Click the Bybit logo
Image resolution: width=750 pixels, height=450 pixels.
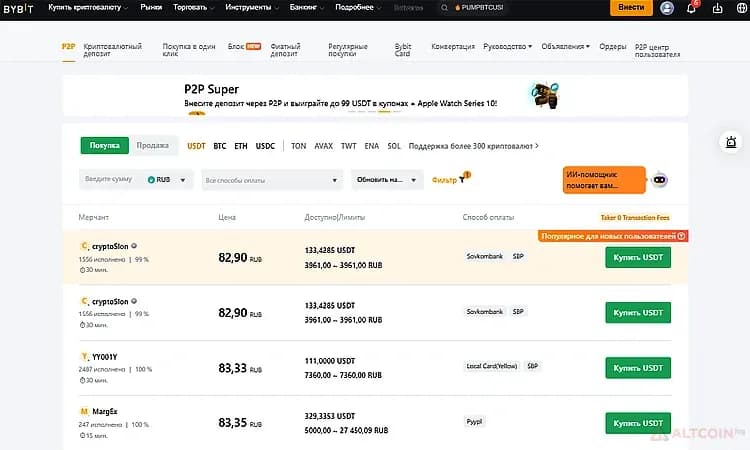18,8
